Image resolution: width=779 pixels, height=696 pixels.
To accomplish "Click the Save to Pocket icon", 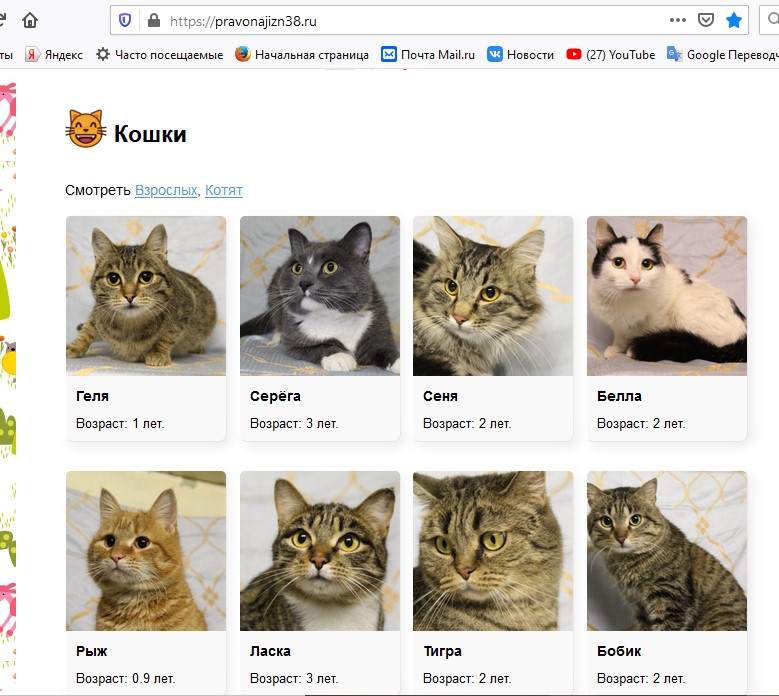I will [x=706, y=20].
